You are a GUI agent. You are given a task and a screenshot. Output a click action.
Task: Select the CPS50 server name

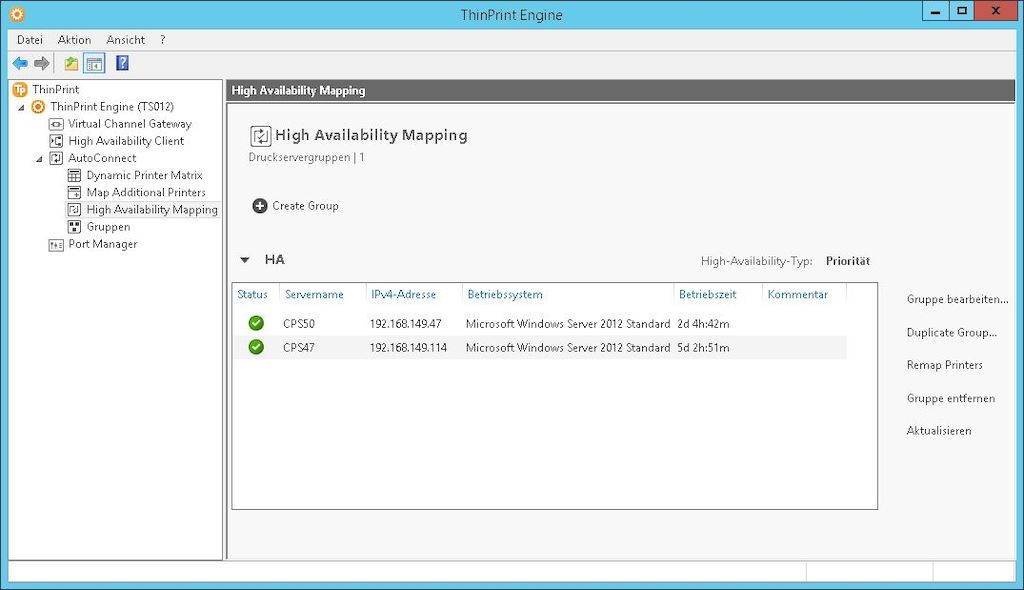pyautogui.click(x=298, y=323)
